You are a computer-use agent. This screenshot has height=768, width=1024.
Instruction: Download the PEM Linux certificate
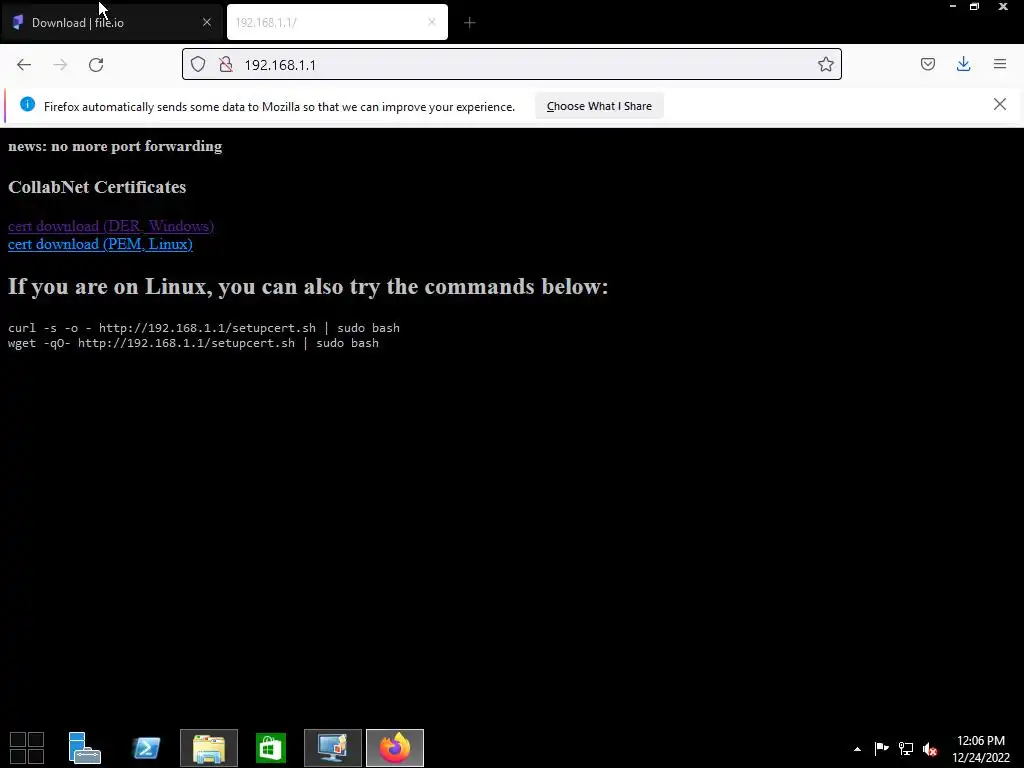coord(100,244)
